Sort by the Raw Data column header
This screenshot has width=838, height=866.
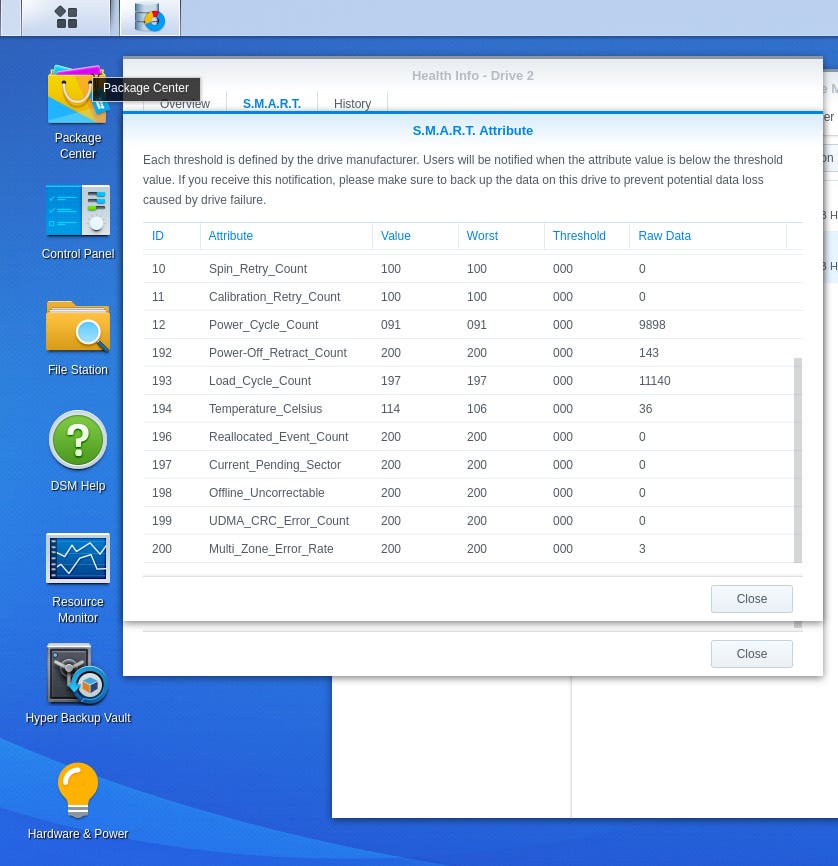pyautogui.click(x=708, y=236)
